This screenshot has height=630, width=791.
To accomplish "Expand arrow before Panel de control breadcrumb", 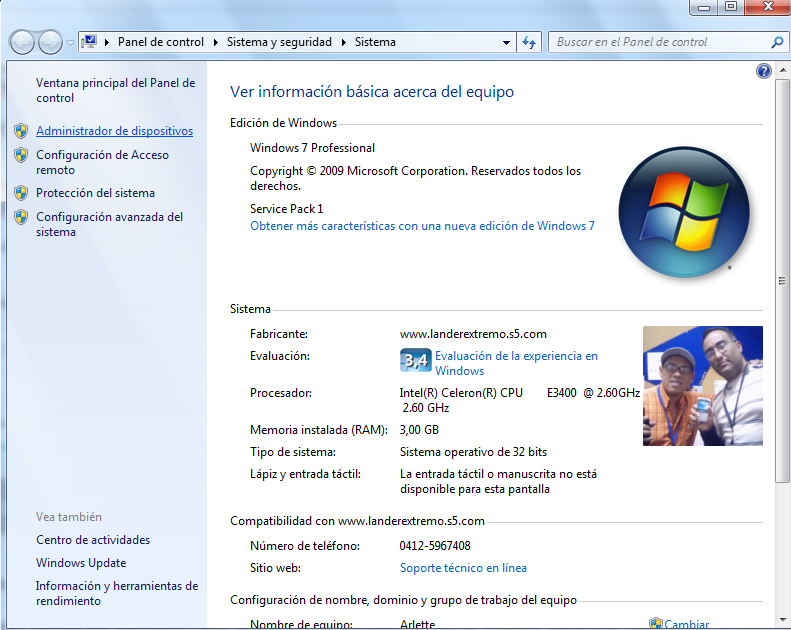I will click(x=107, y=42).
